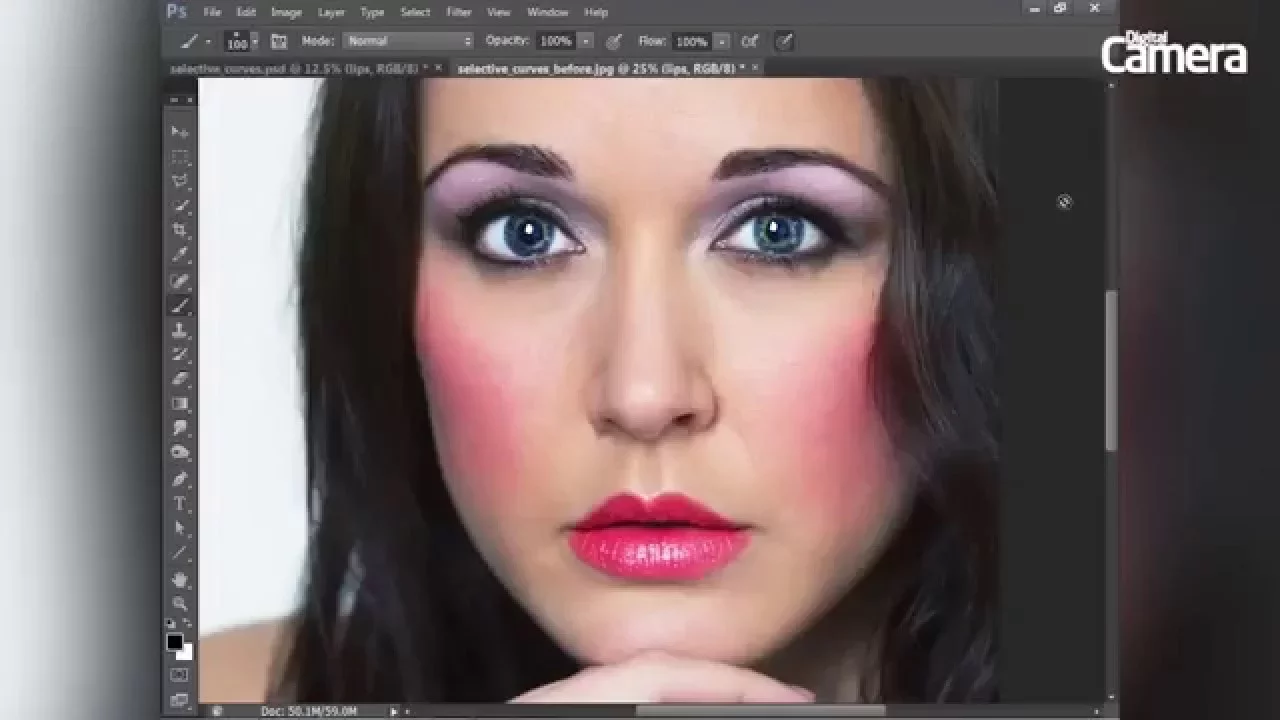1280x720 pixels.
Task: Open the Flow slider dropdown arrow
Action: (x=722, y=41)
